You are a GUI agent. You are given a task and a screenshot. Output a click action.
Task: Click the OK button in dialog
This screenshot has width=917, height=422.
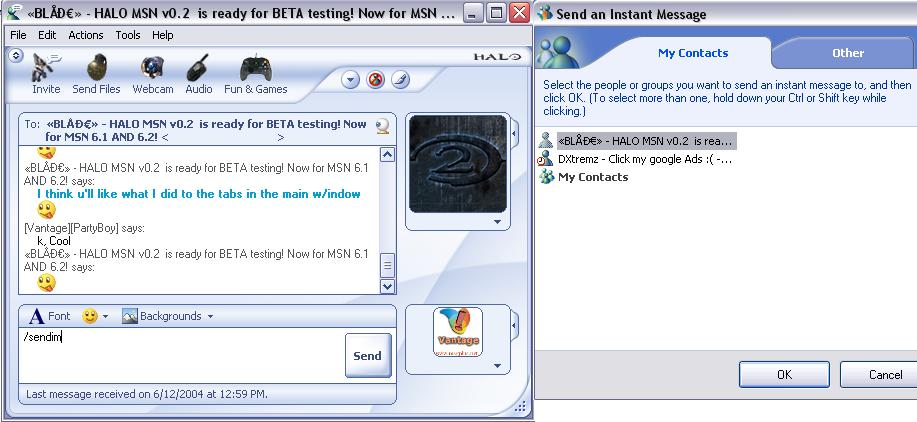tap(784, 375)
